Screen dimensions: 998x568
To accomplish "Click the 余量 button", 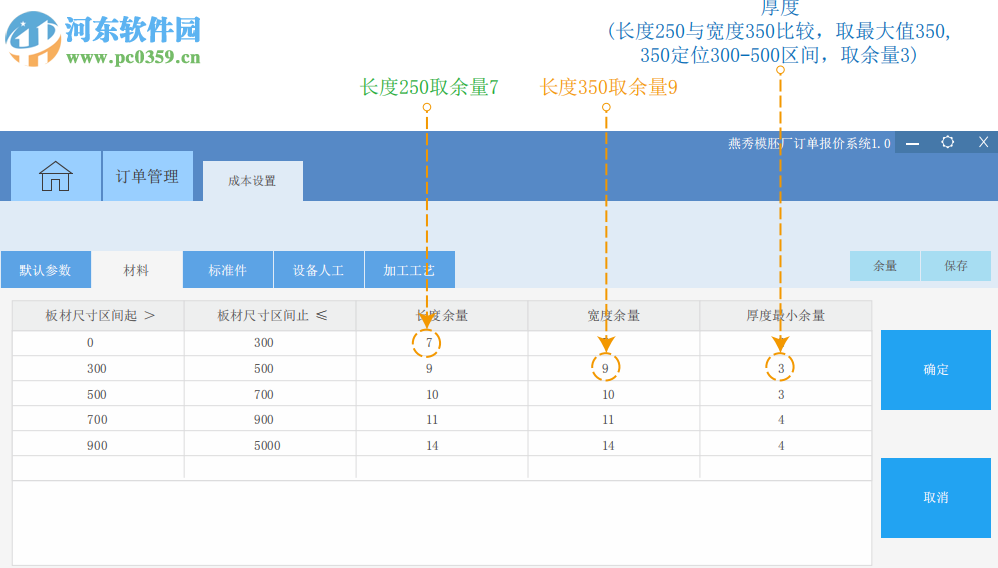I will (x=885, y=266).
